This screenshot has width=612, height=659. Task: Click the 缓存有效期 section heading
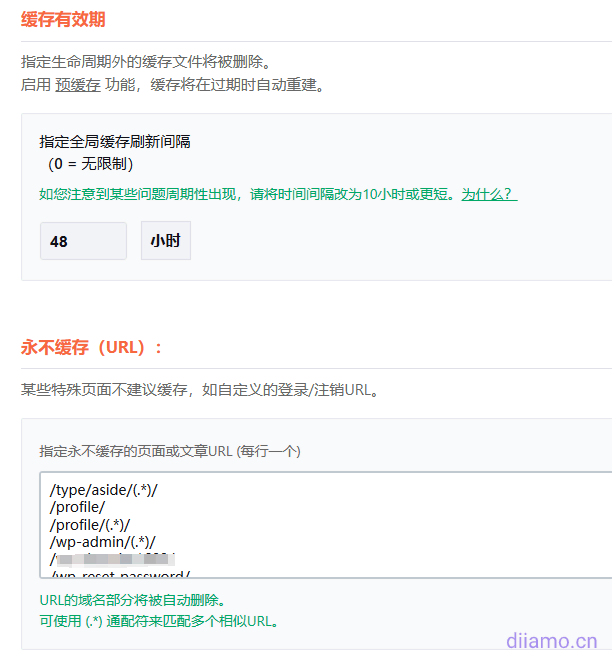click(x=63, y=19)
